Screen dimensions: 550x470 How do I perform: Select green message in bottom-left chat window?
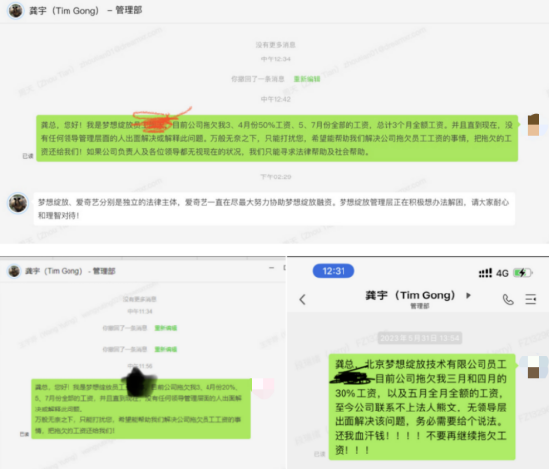[141, 409]
